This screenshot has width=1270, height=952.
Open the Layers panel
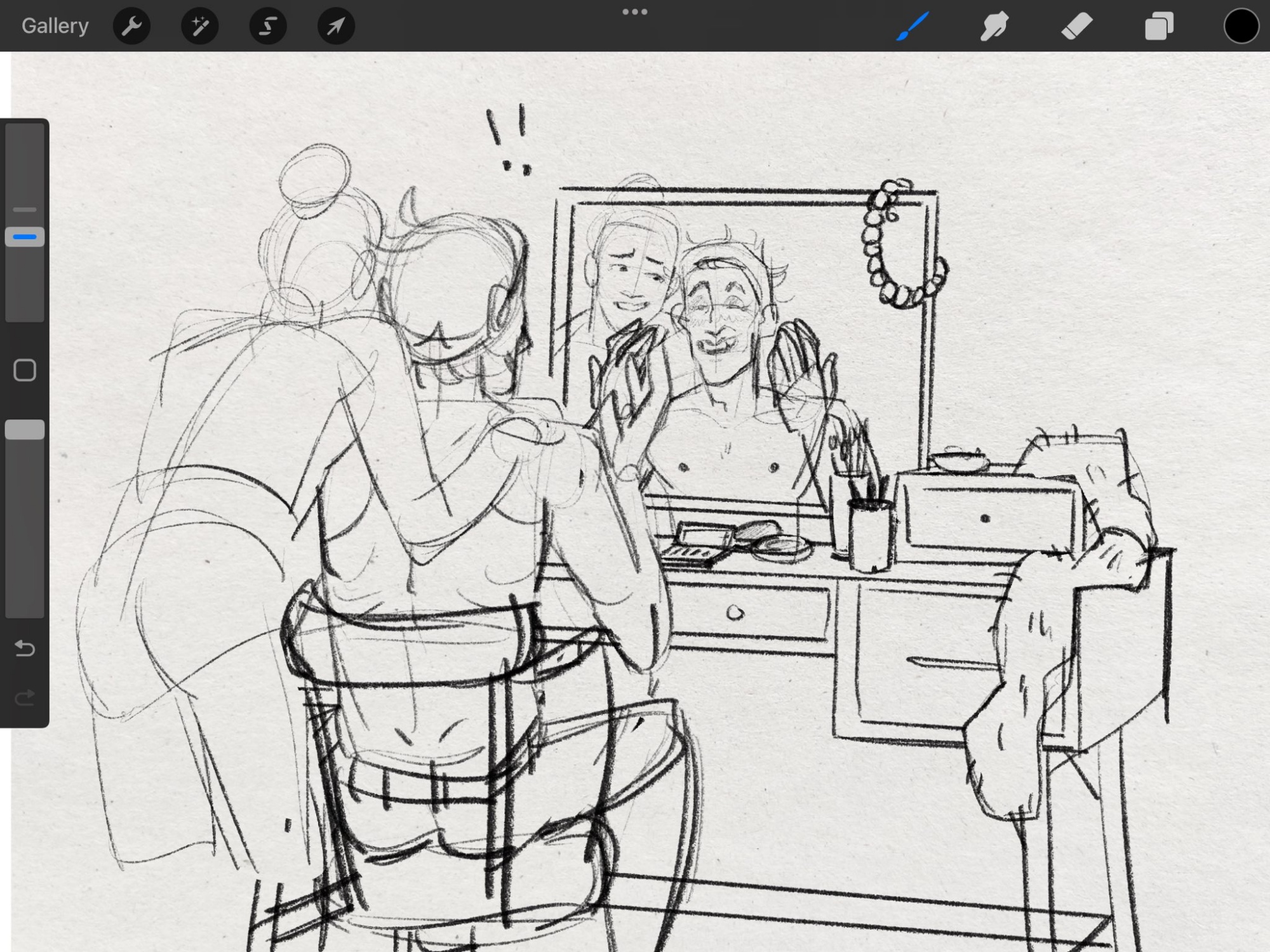pos(1159,26)
